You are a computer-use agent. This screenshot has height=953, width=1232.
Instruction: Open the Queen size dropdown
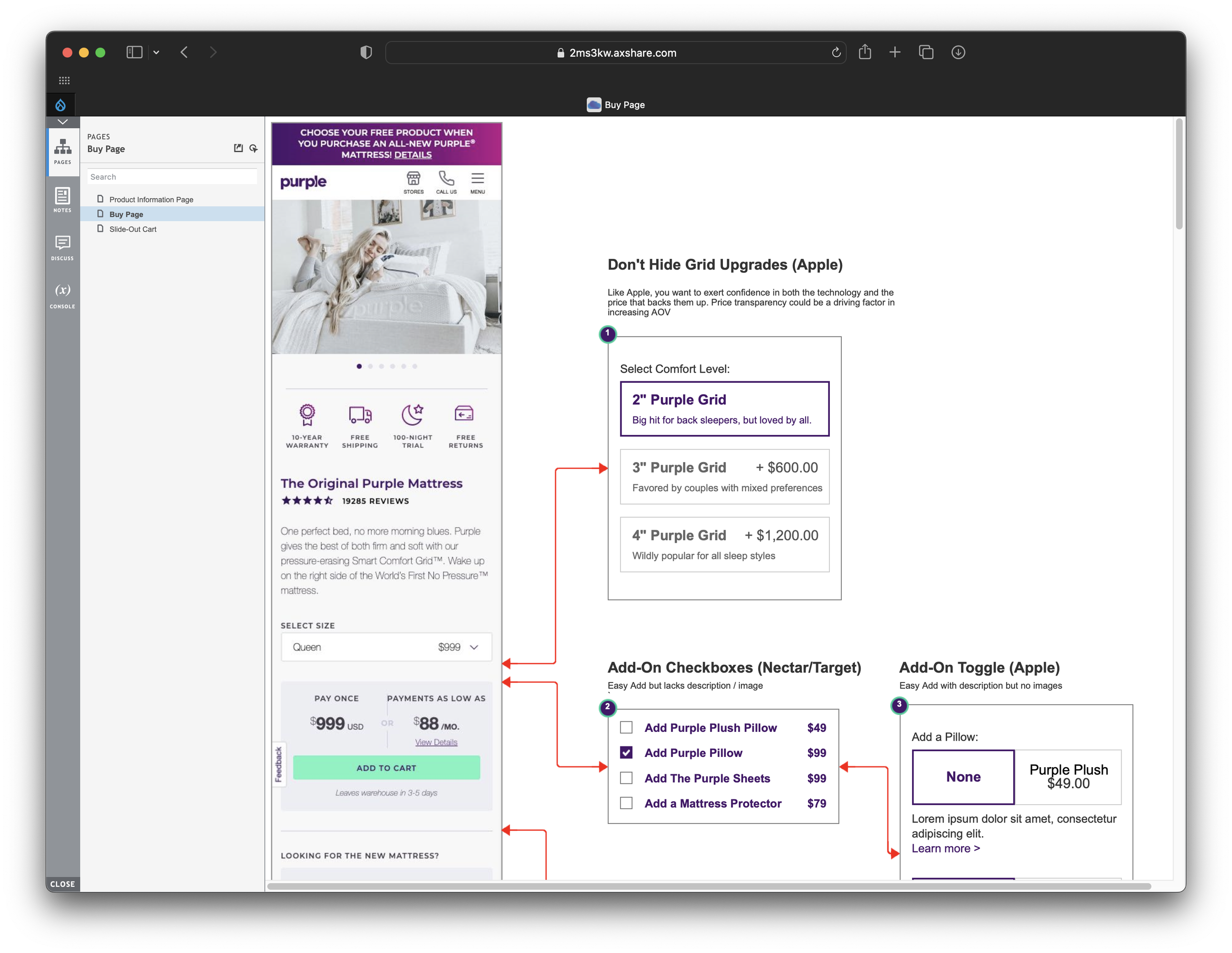(386, 647)
